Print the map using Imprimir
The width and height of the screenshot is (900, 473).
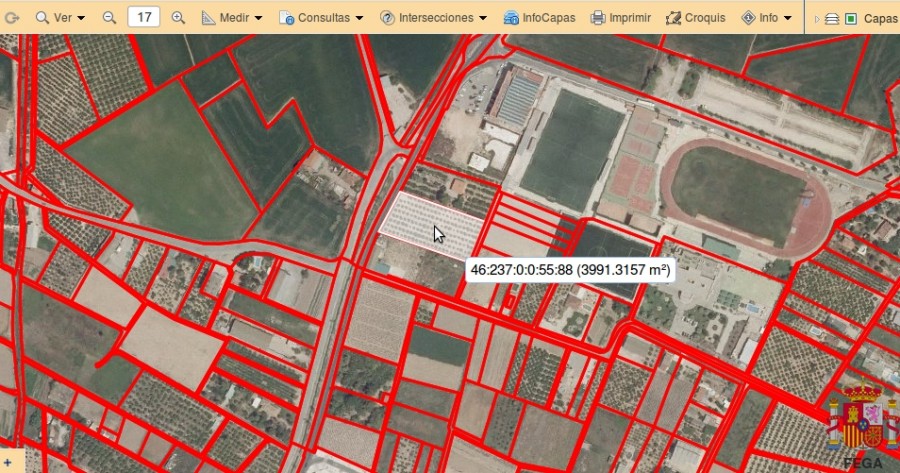621,18
